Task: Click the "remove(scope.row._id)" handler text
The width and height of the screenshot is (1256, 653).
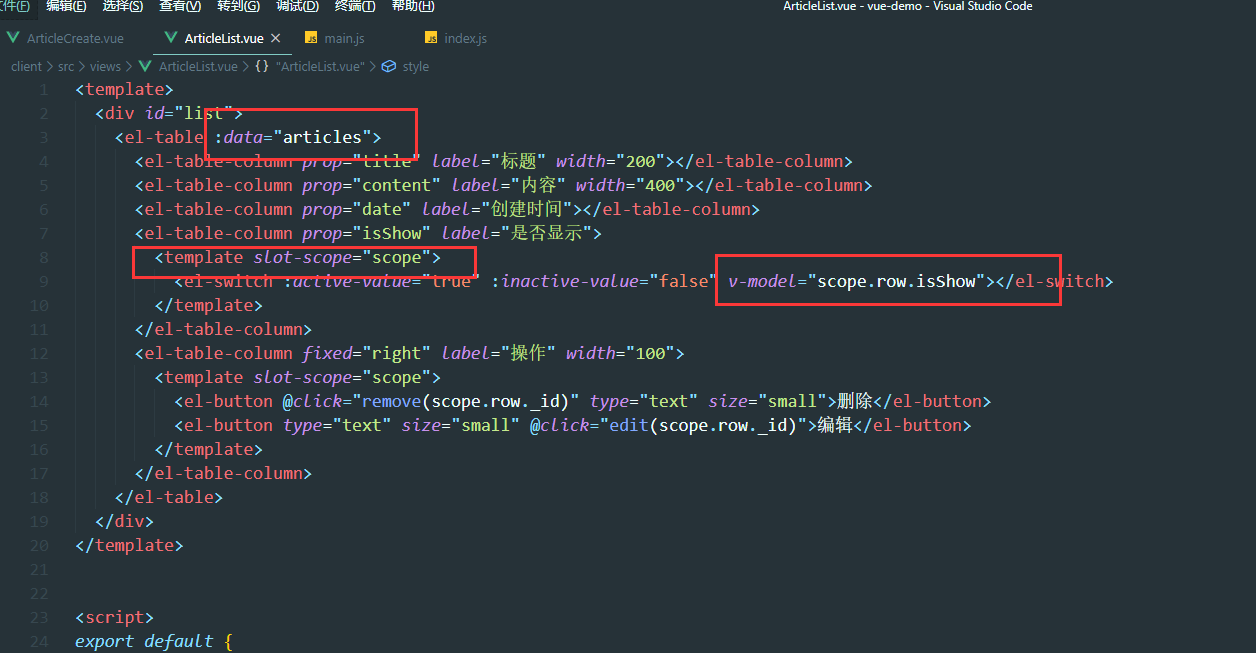Action: (x=466, y=401)
